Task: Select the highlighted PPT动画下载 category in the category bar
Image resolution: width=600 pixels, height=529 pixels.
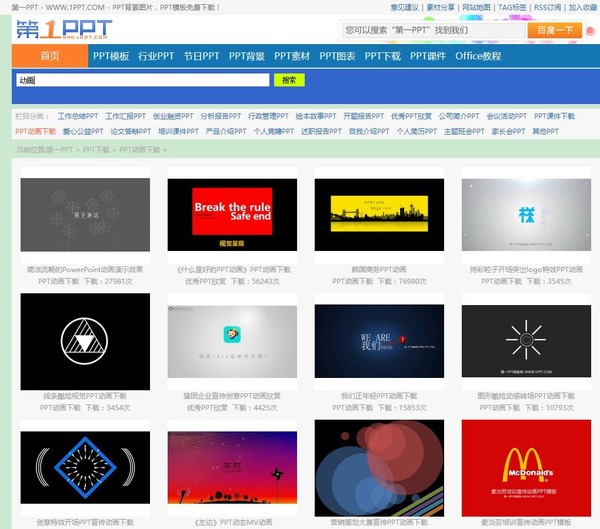Action: [x=36, y=131]
